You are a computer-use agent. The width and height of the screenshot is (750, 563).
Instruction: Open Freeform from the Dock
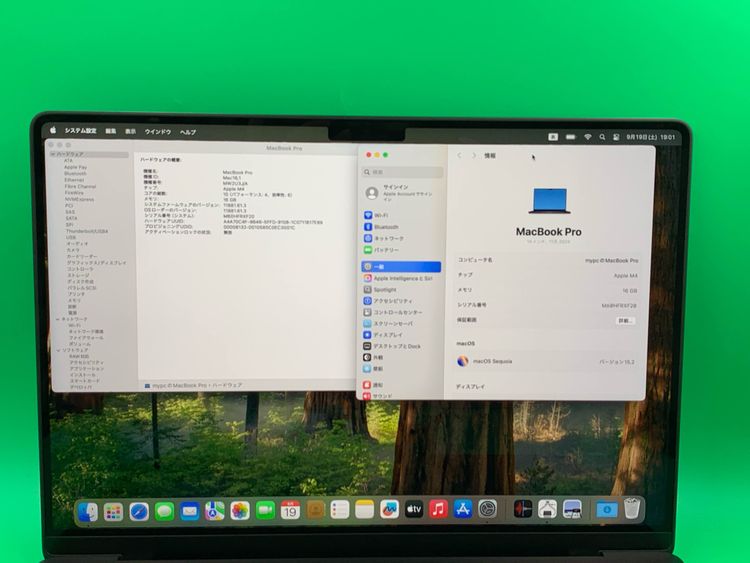[x=389, y=509]
